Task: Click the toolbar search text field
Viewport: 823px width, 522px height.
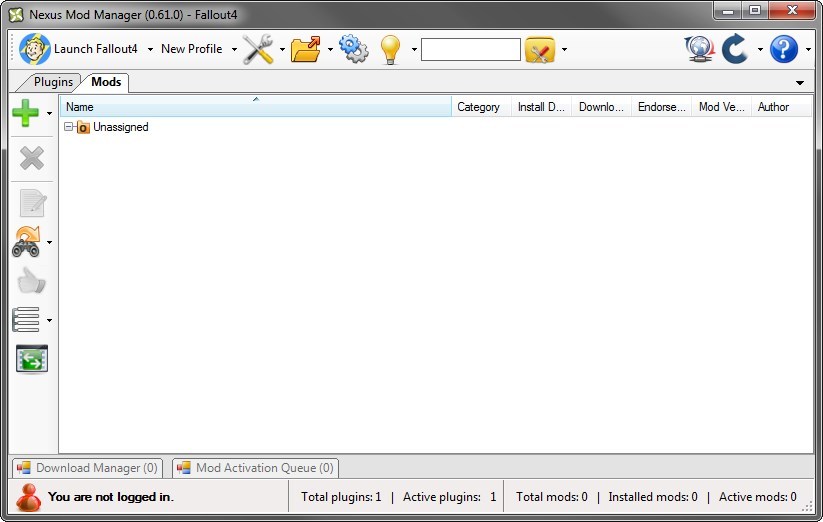Action: [471, 49]
